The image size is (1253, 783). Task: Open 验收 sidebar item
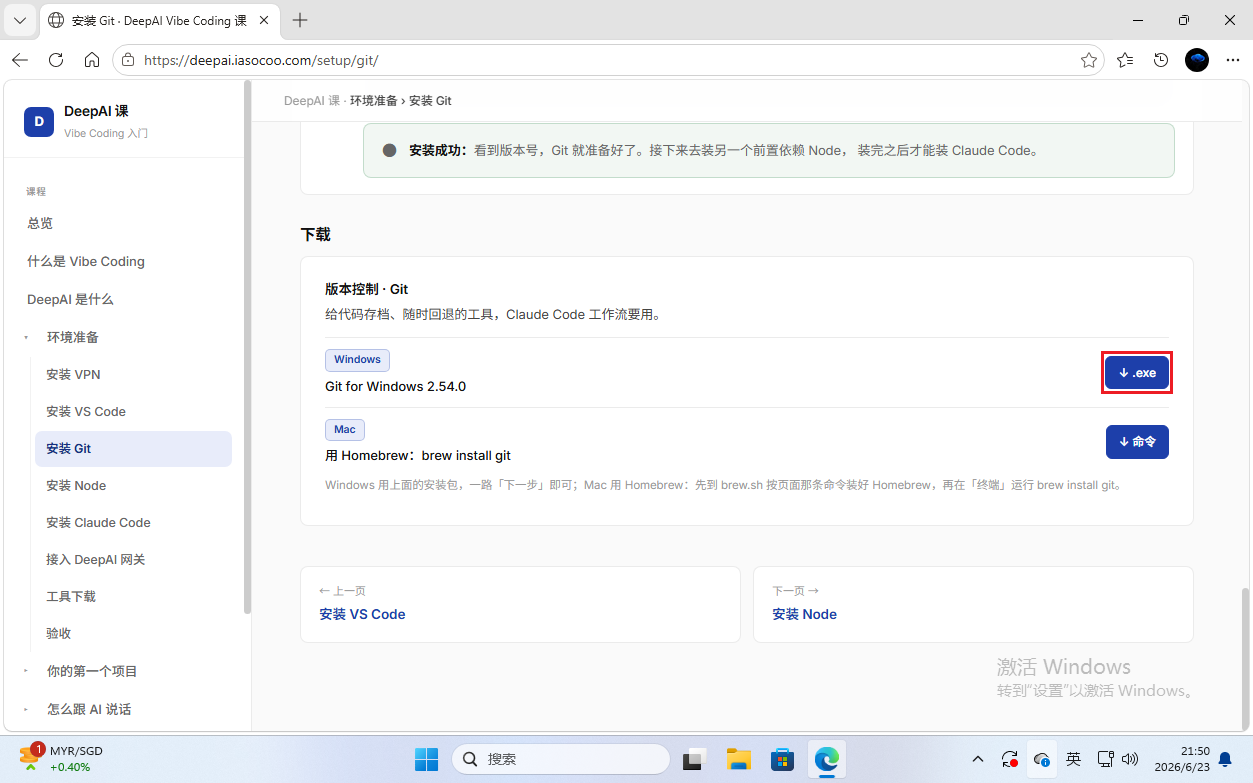[x=59, y=633]
